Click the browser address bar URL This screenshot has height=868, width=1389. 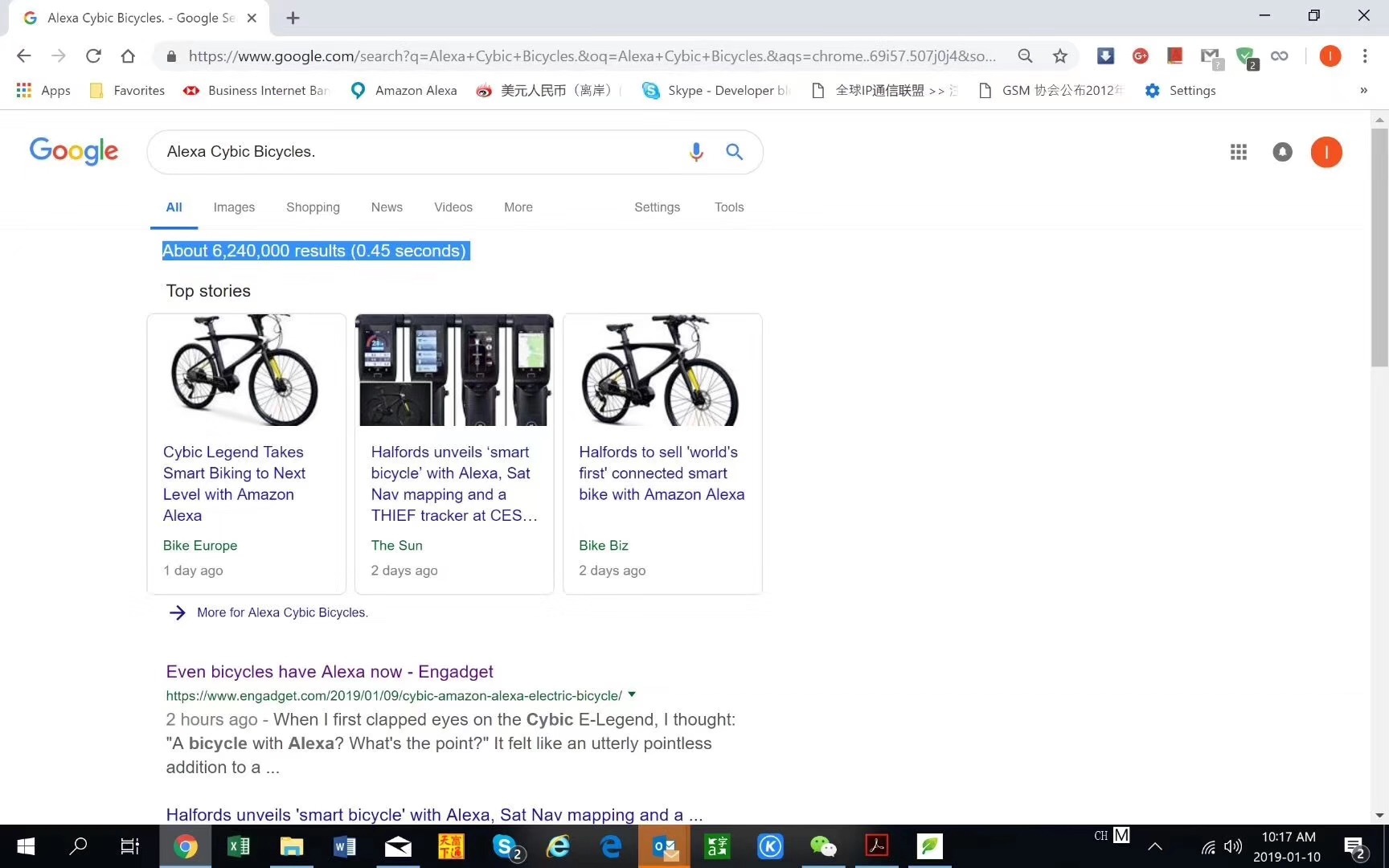click(x=592, y=56)
